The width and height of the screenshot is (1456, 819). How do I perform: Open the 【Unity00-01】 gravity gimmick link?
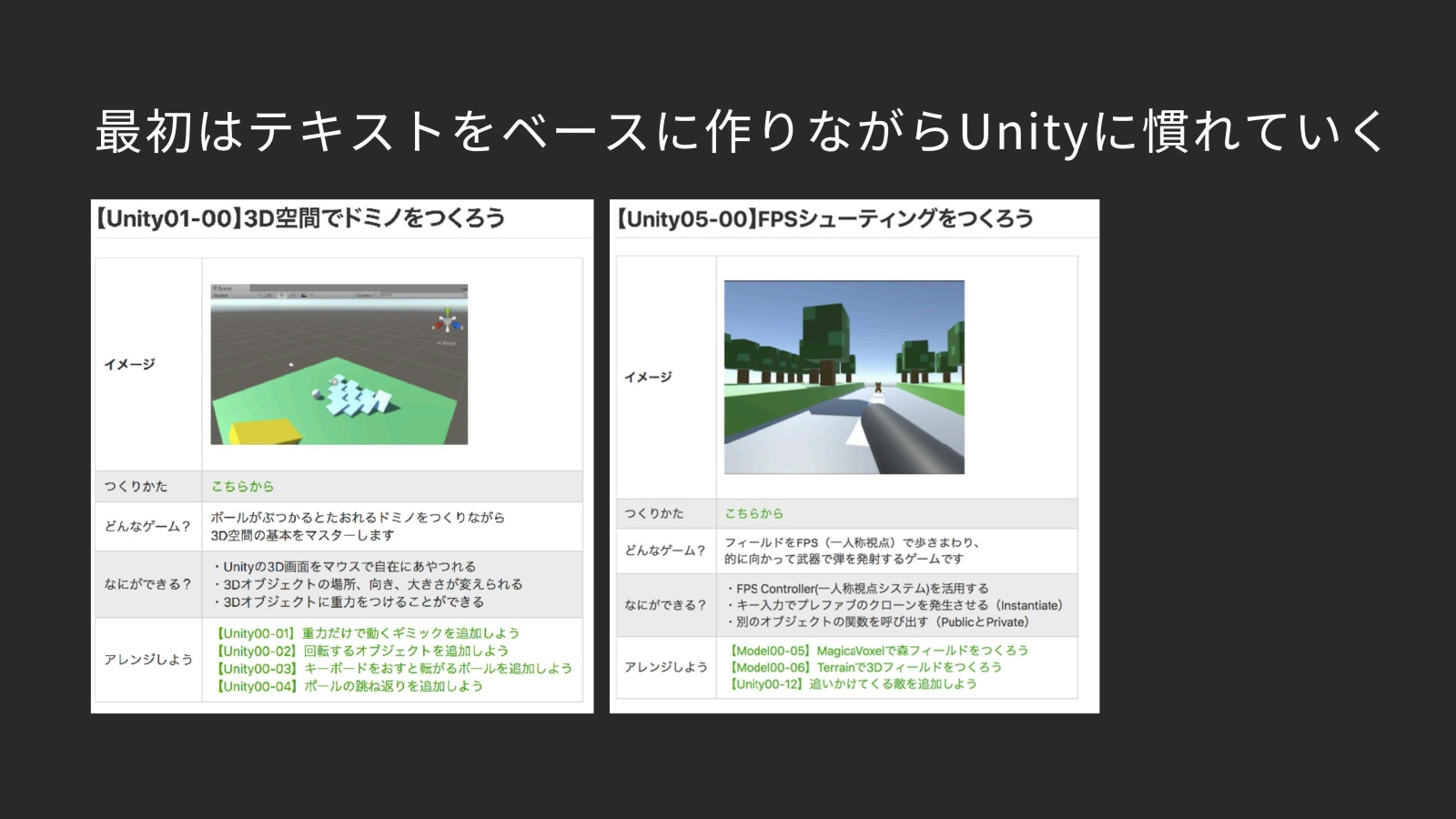click(x=368, y=632)
